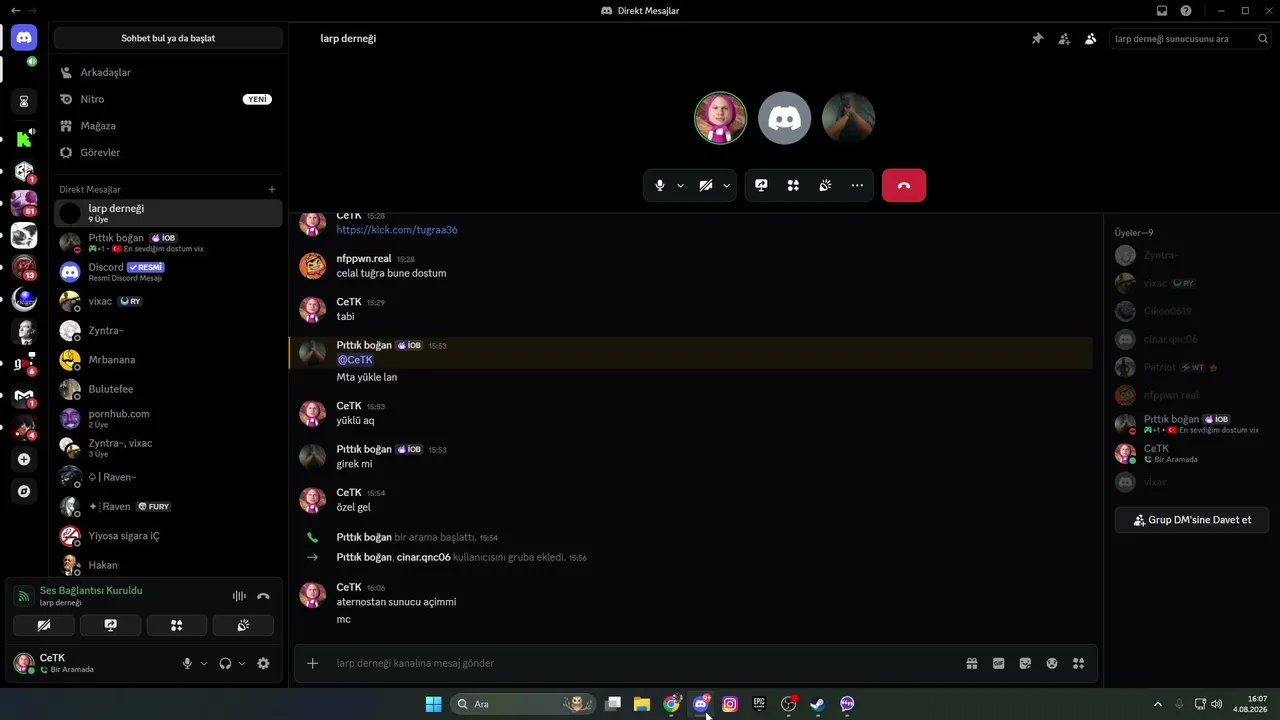Open the more options menu in the call controls
This screenshot has width=1280, height=720.
click(857, 185)
